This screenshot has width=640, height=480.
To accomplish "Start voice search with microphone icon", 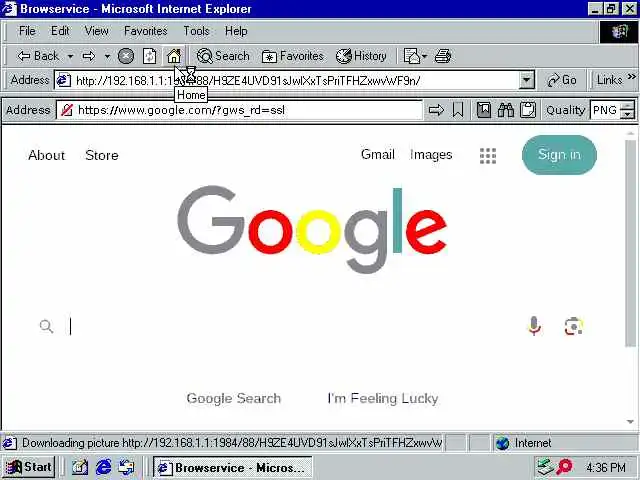I will pyautogui.click(x=534, y=326).
